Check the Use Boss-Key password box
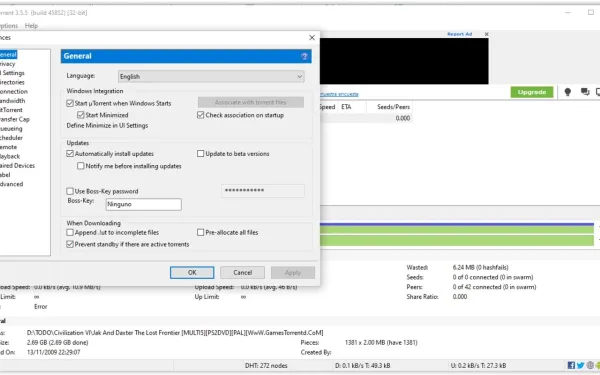 coord(70,191)
